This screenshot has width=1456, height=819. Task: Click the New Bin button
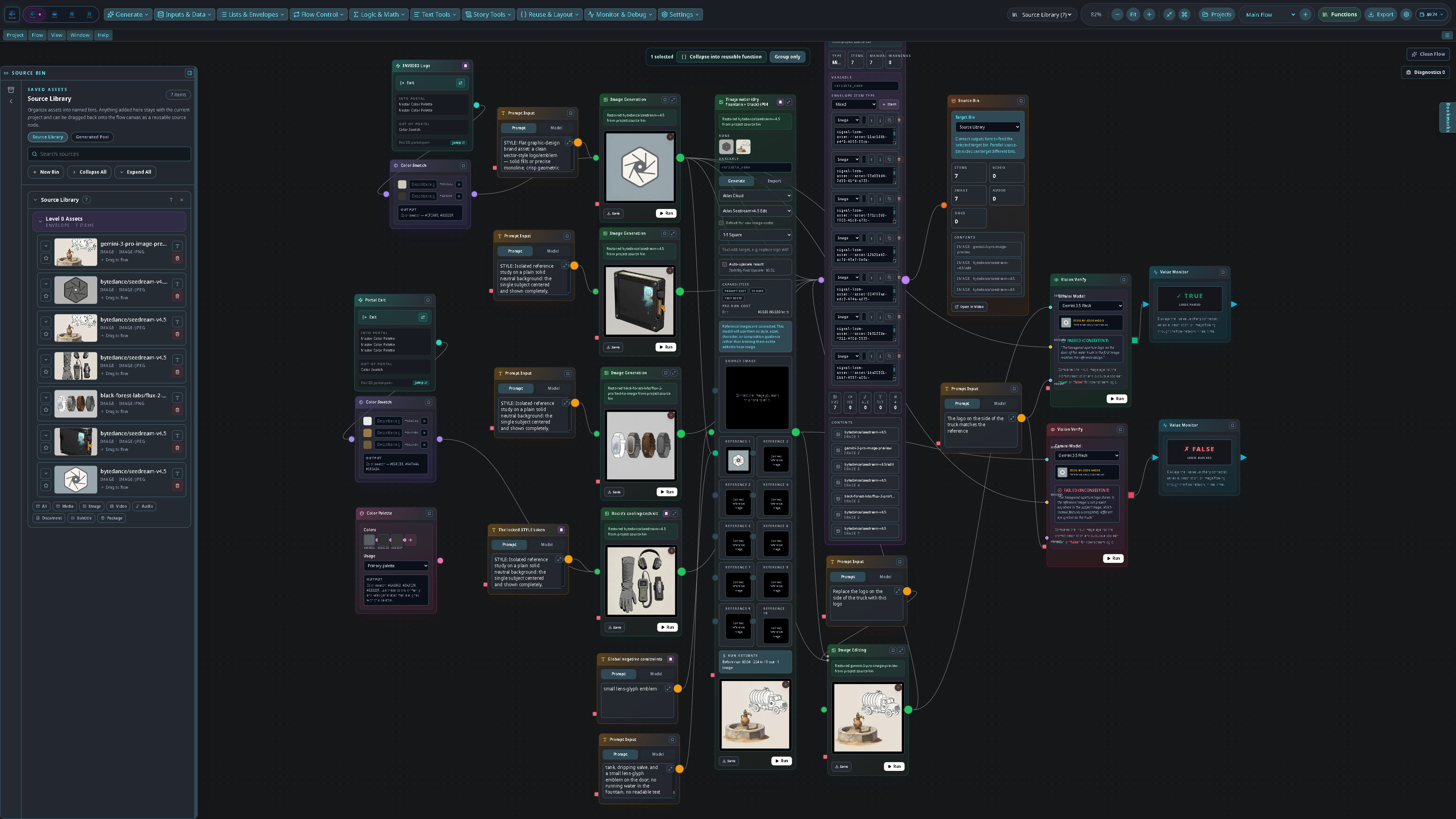pyautogui.click(x=46, y=172)
